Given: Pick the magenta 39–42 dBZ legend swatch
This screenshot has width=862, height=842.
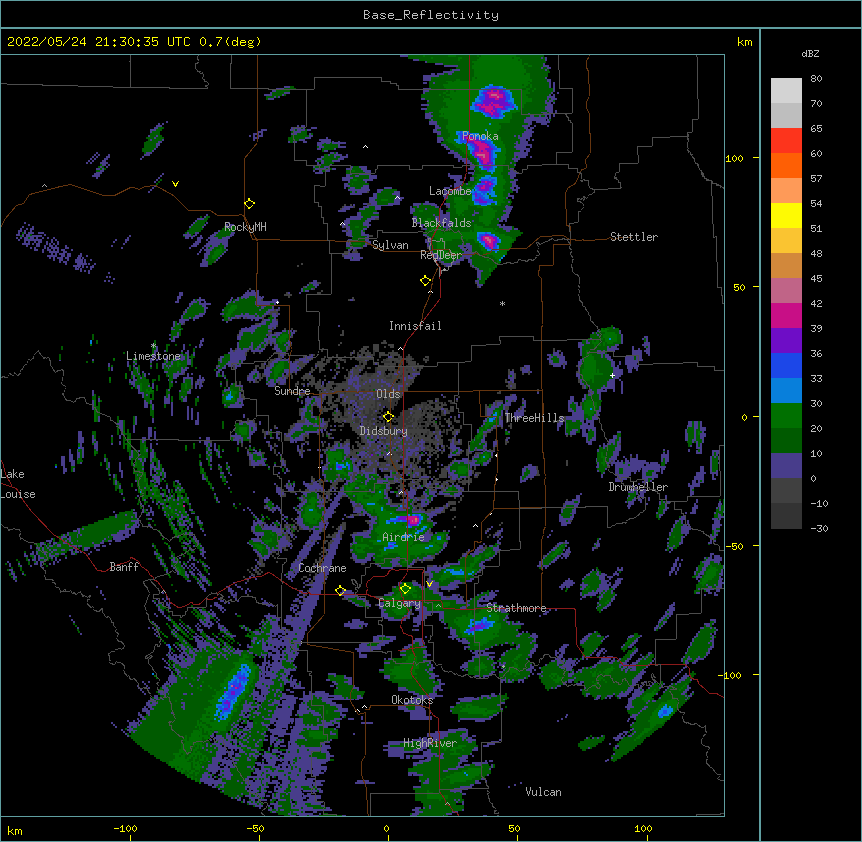Looking at the screenshot, I should pos(786,315).
